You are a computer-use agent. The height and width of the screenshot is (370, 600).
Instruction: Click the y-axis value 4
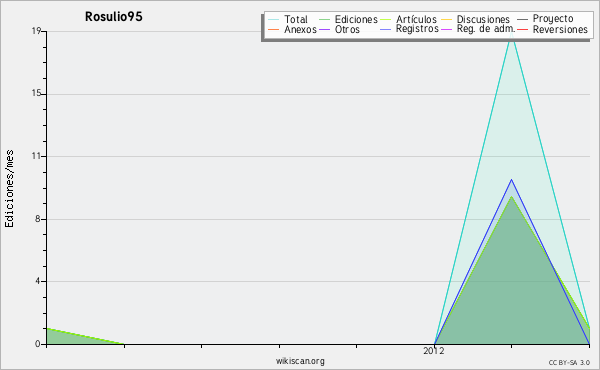coord(38,281)
